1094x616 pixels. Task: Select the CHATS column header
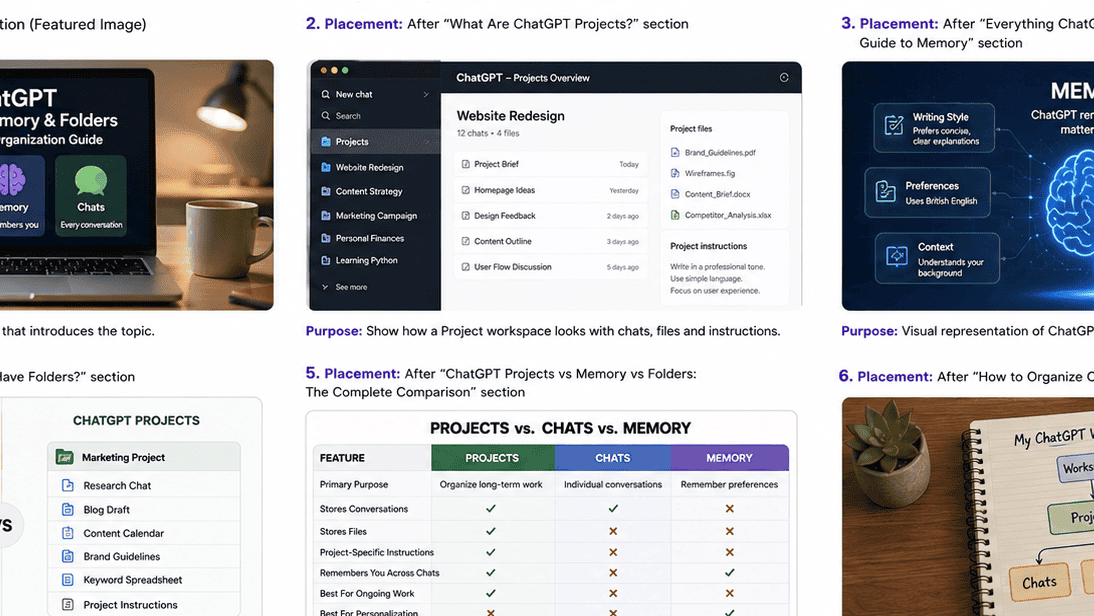click(x=613, y=458)
